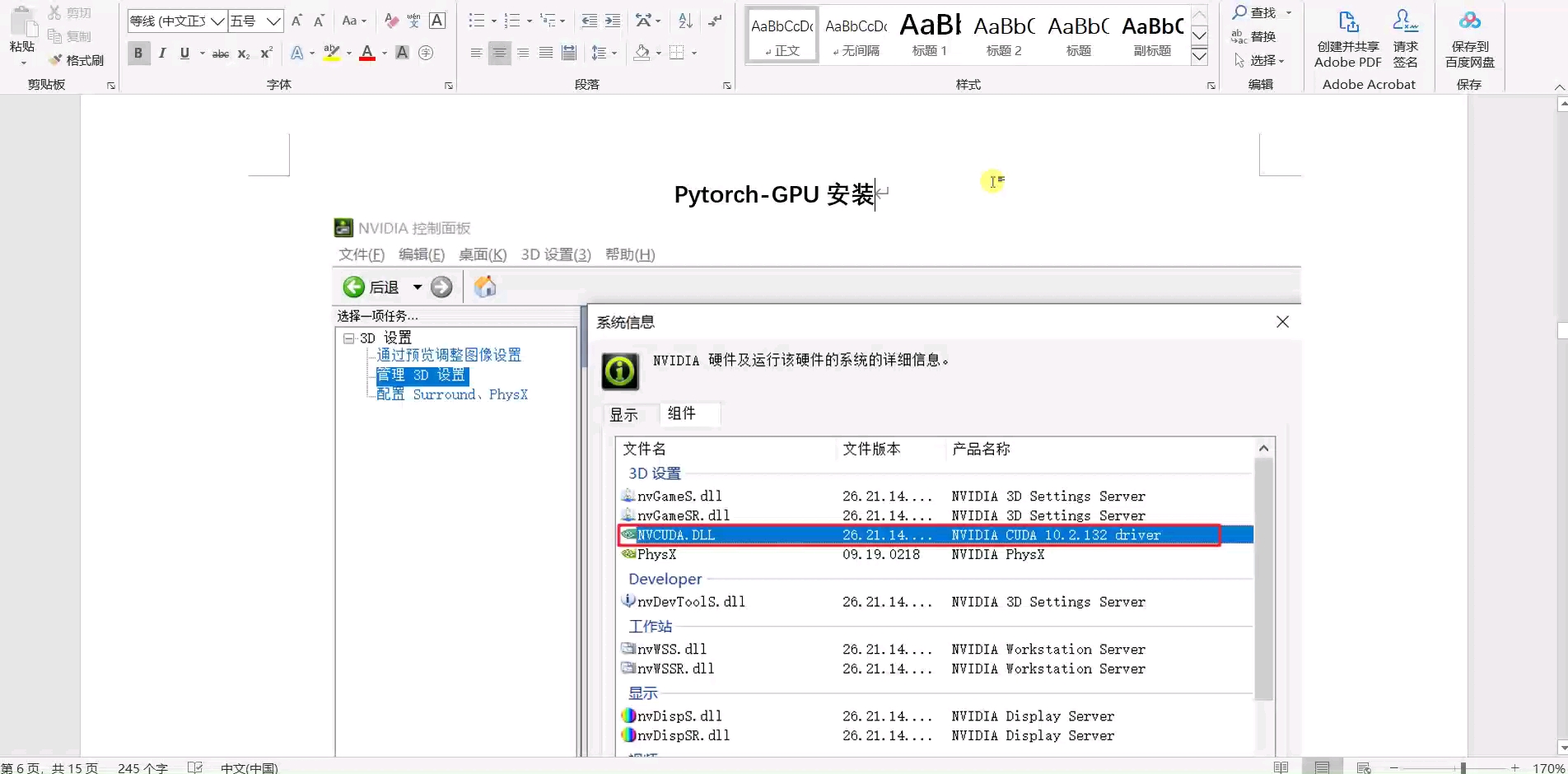Click Save to Baidu Netdisk (保存到百度网盘)
Screen dimensions: 1568x774
[x=1470, y=39]
